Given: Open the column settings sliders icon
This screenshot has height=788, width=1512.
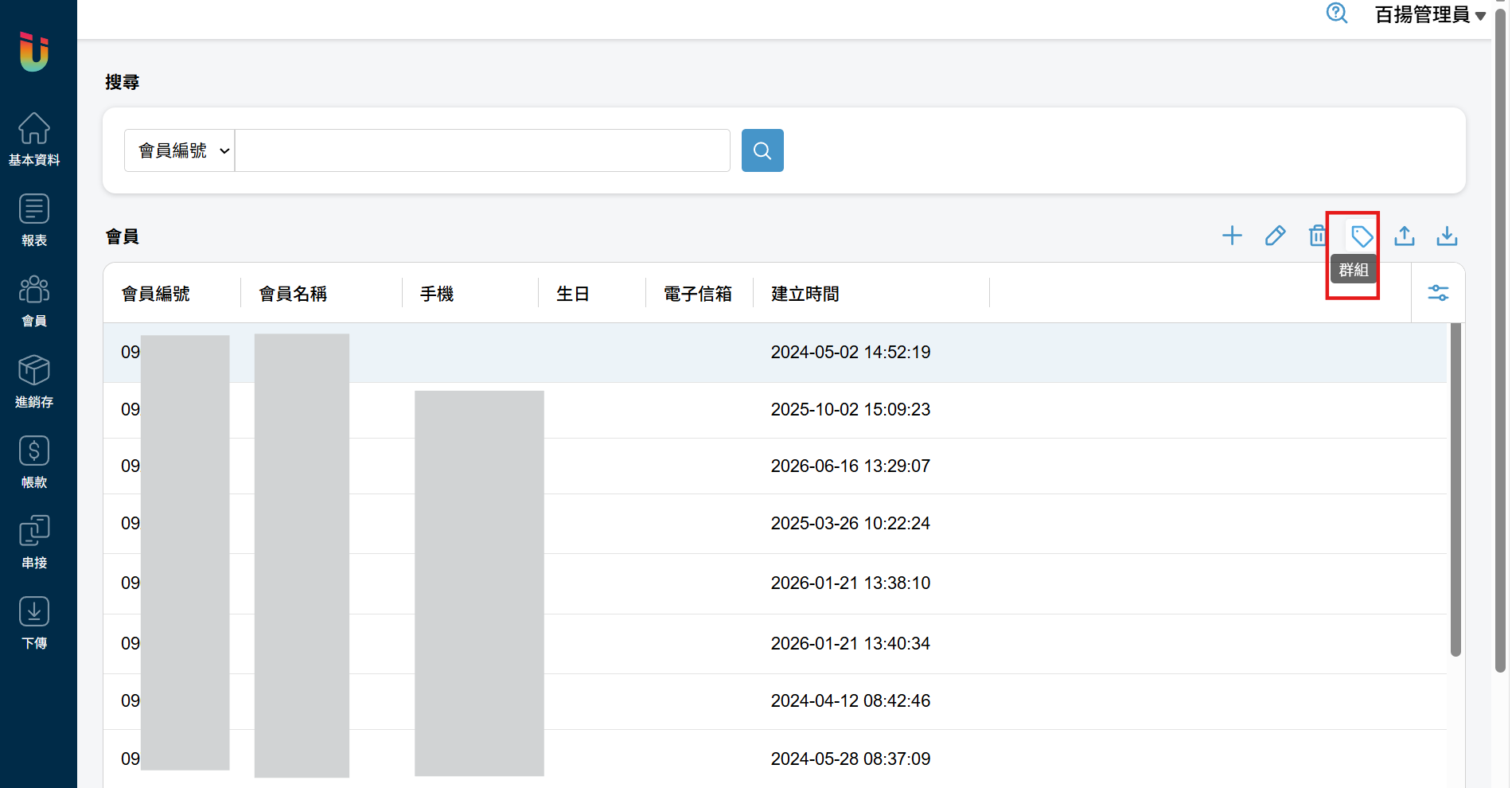Looking at the screenshot, I should [x=1438, y=293].
